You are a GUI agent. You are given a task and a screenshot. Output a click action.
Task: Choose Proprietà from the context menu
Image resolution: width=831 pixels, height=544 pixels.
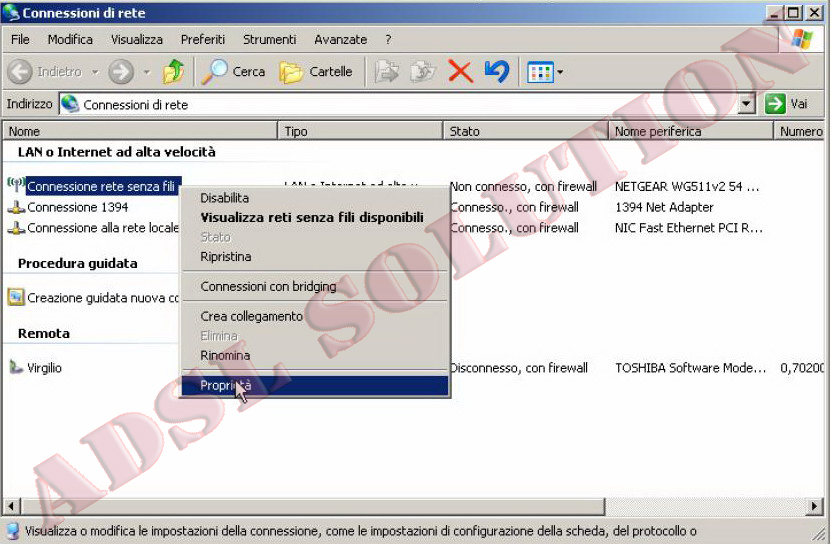click(226, 386)
